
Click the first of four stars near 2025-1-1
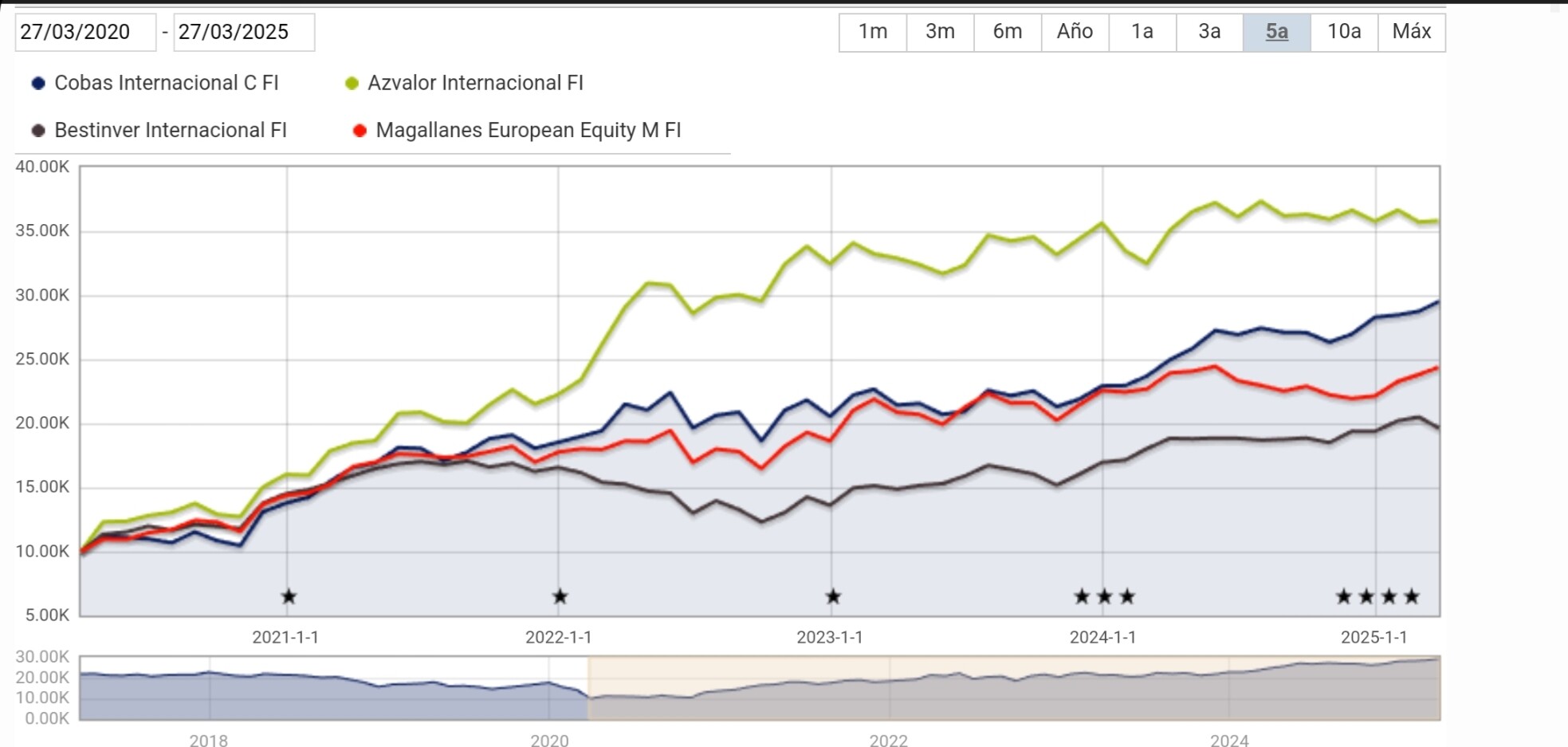pos(1344,596)
